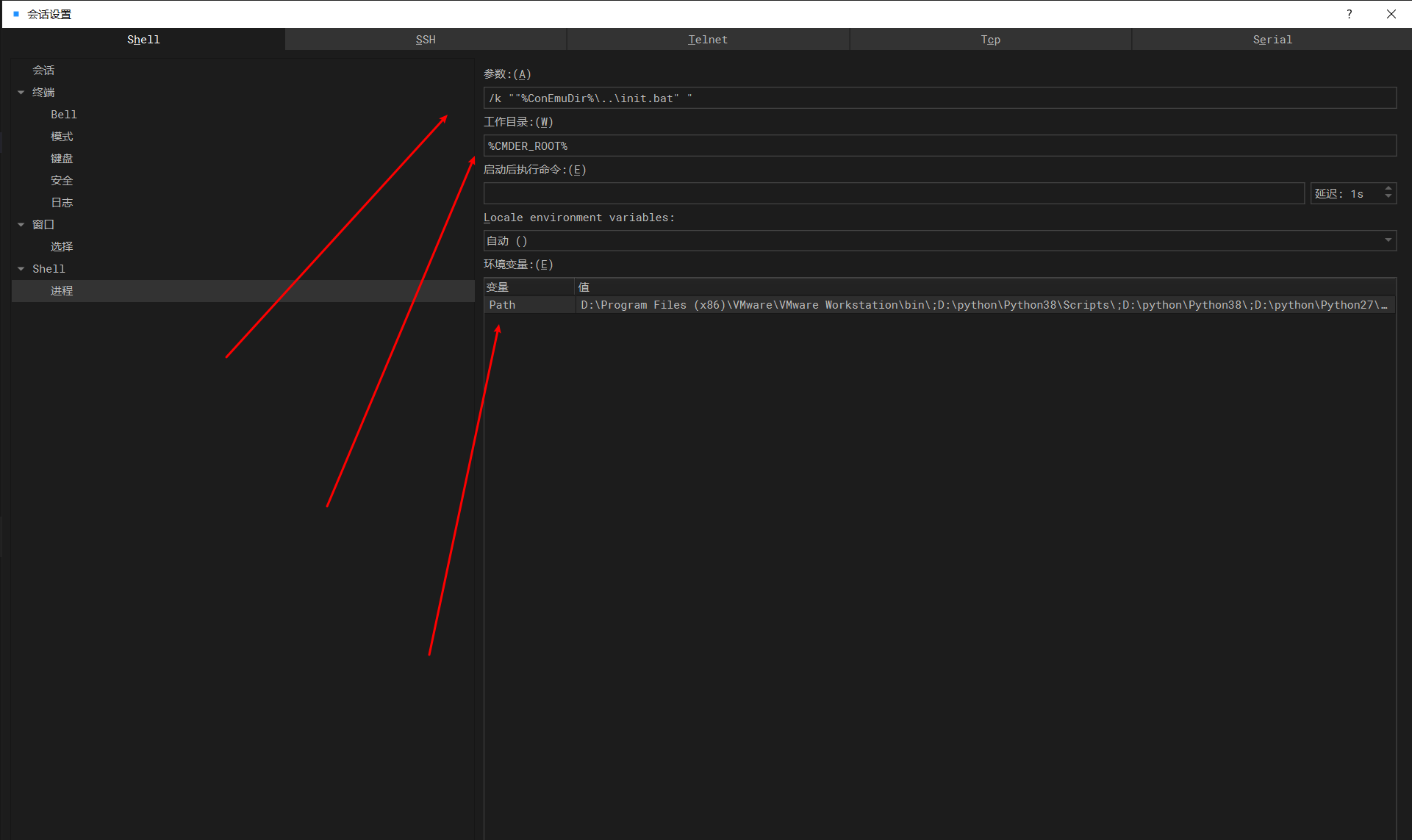The image size is (1412, 840).
Task: Open the Serial tab
Action: point(1272,40)
